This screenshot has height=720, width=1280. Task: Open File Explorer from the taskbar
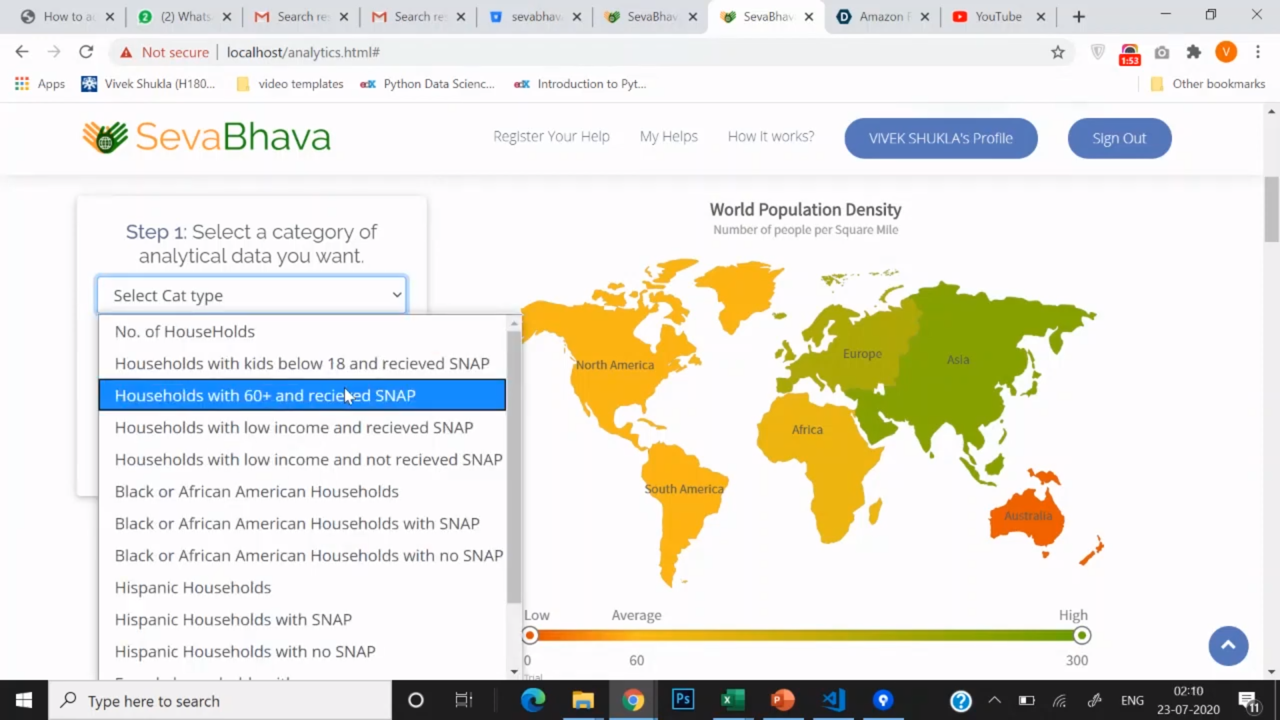click(x=583, y=700)
